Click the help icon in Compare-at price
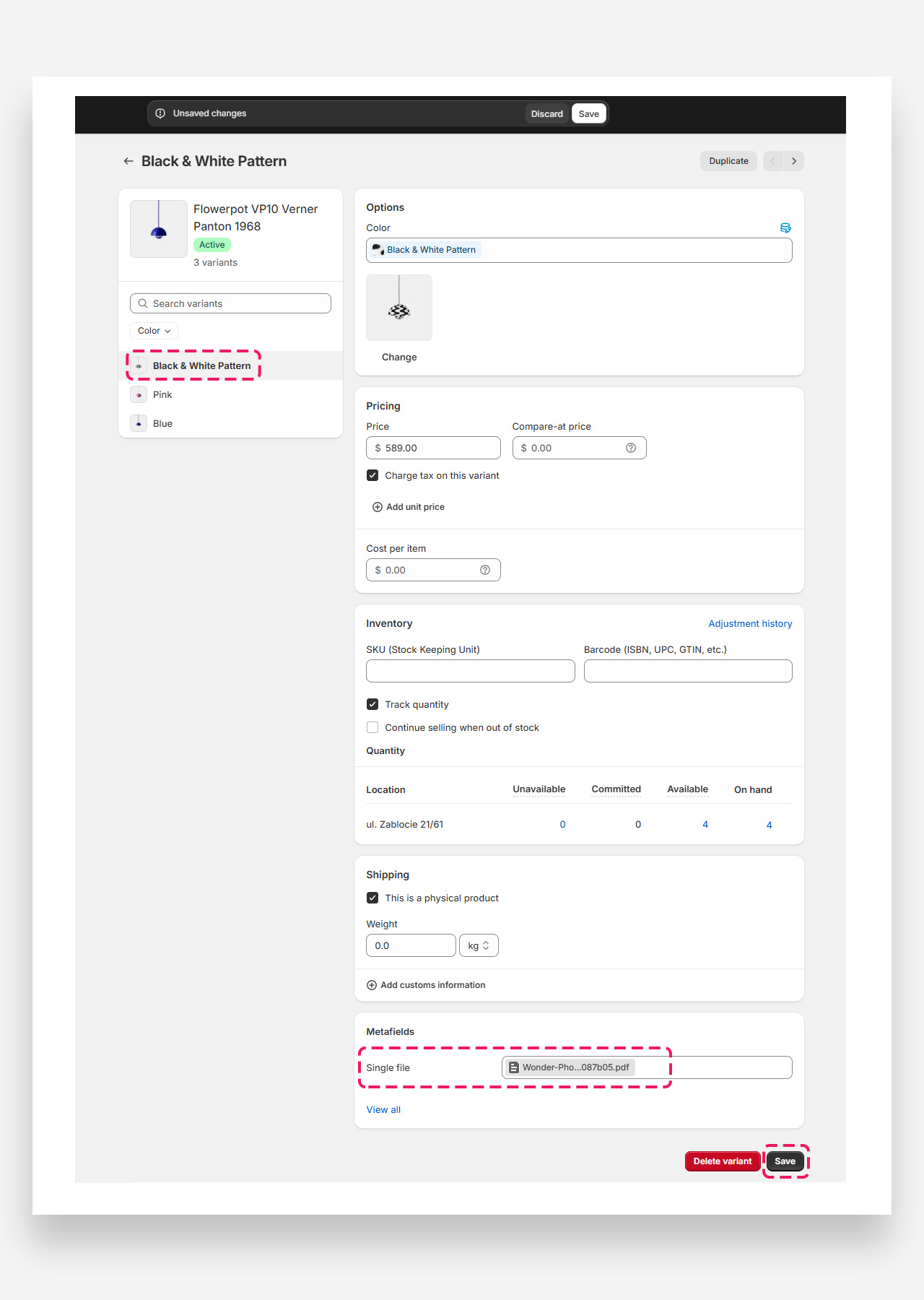This screenshot has height=1300, width=924. 631,448
